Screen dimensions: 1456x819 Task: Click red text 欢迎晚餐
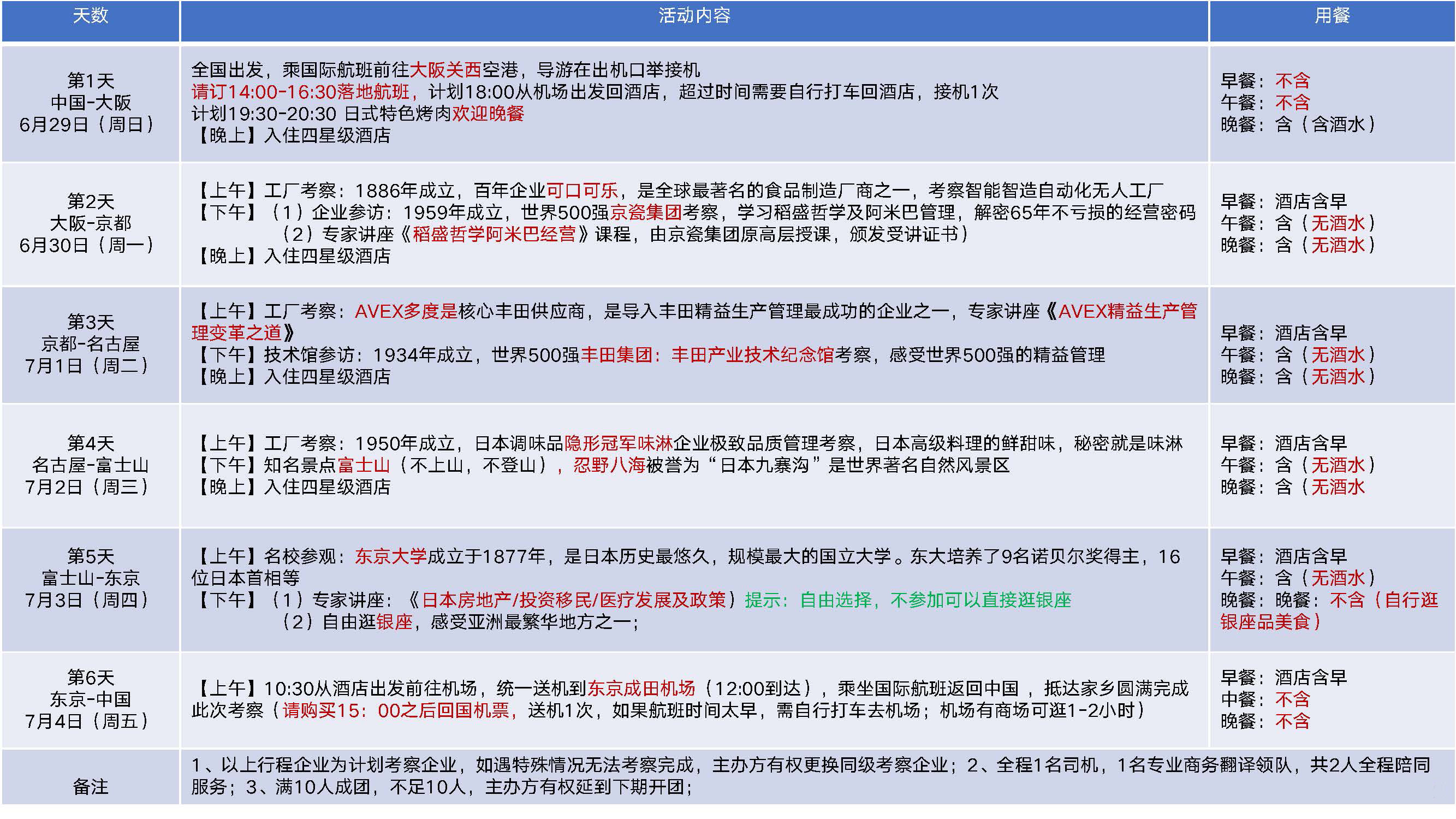488,114
